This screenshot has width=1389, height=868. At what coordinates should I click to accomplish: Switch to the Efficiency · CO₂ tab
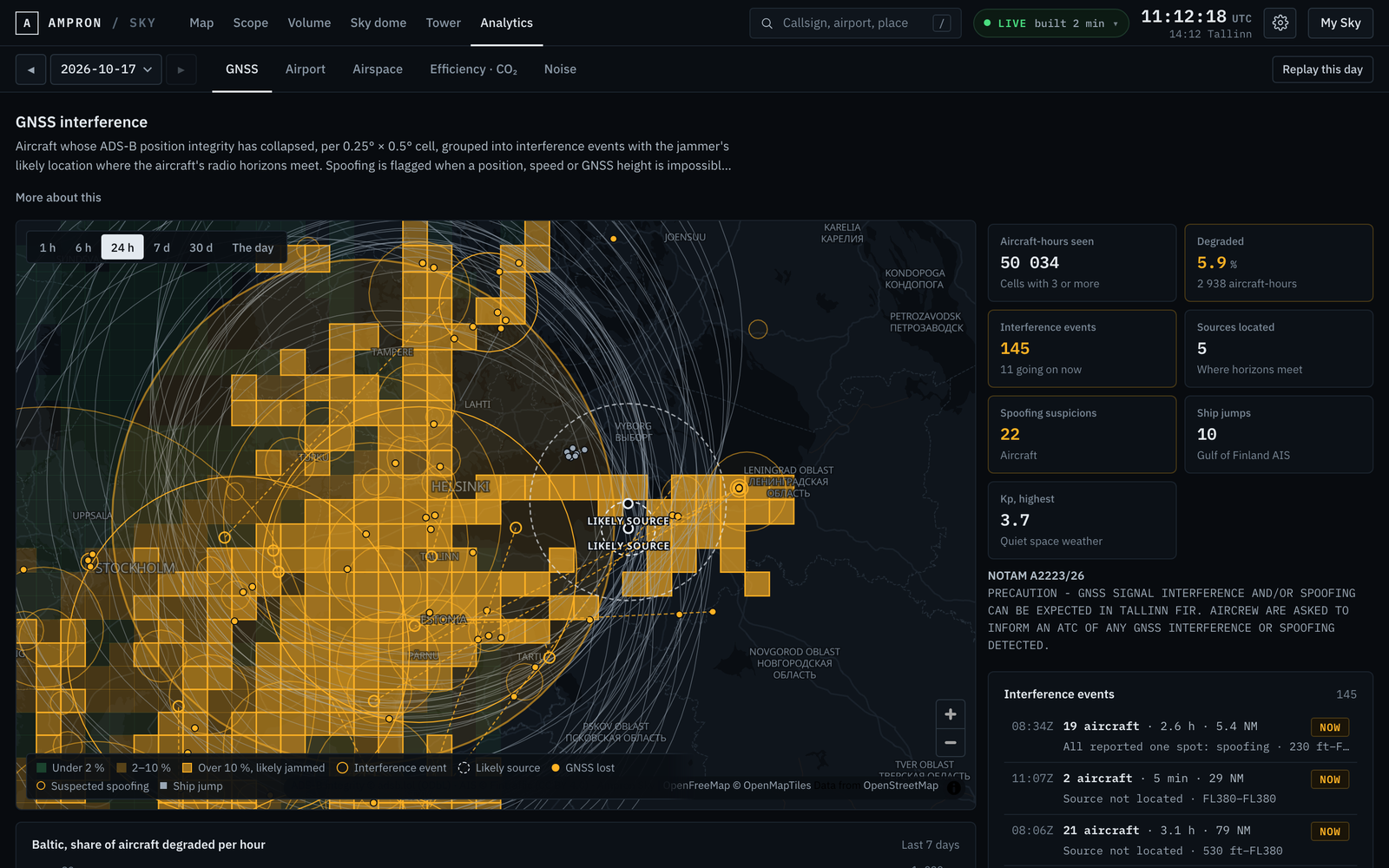[x=473, y=69]
